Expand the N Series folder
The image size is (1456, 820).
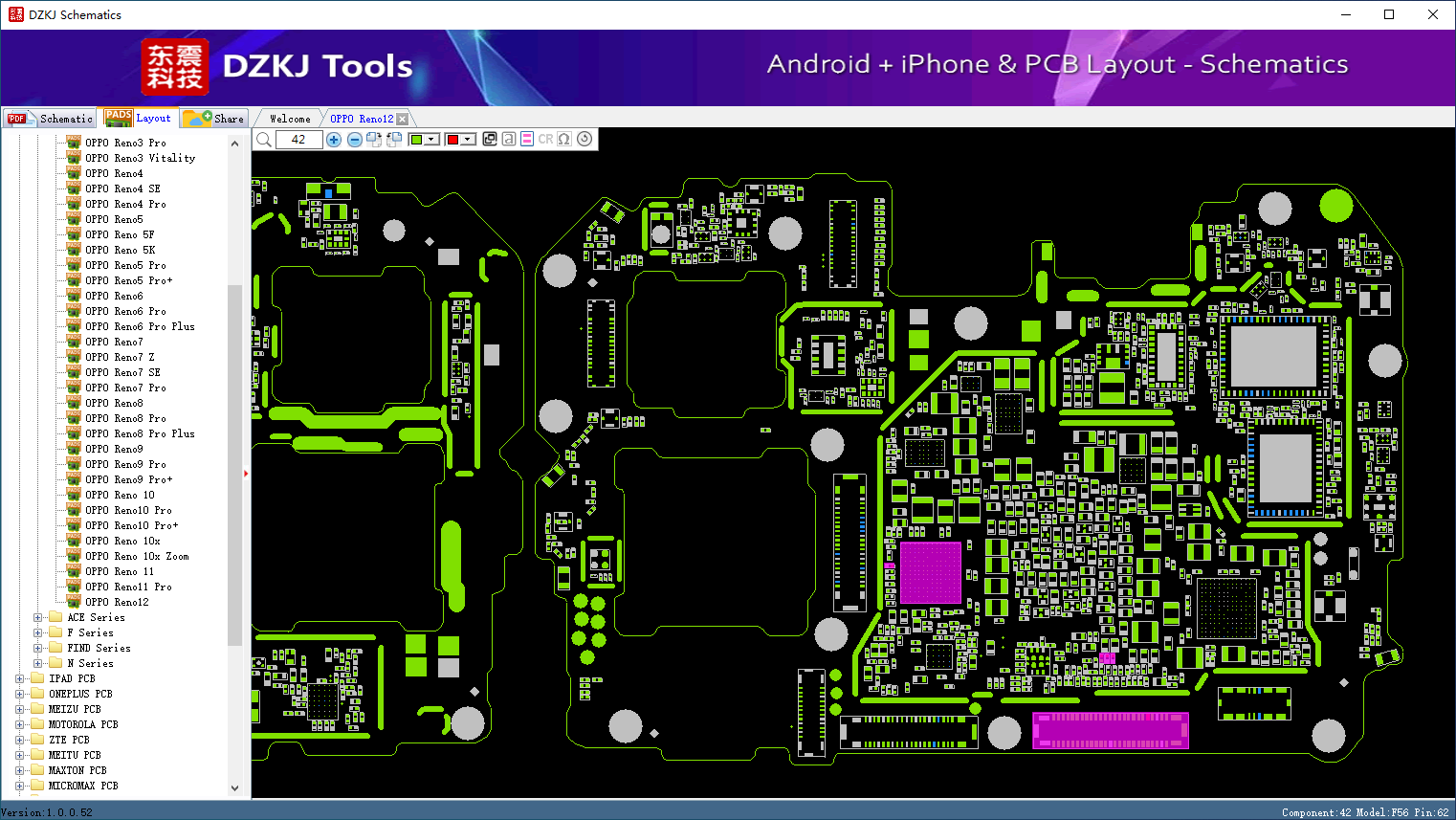click(38, 663)
